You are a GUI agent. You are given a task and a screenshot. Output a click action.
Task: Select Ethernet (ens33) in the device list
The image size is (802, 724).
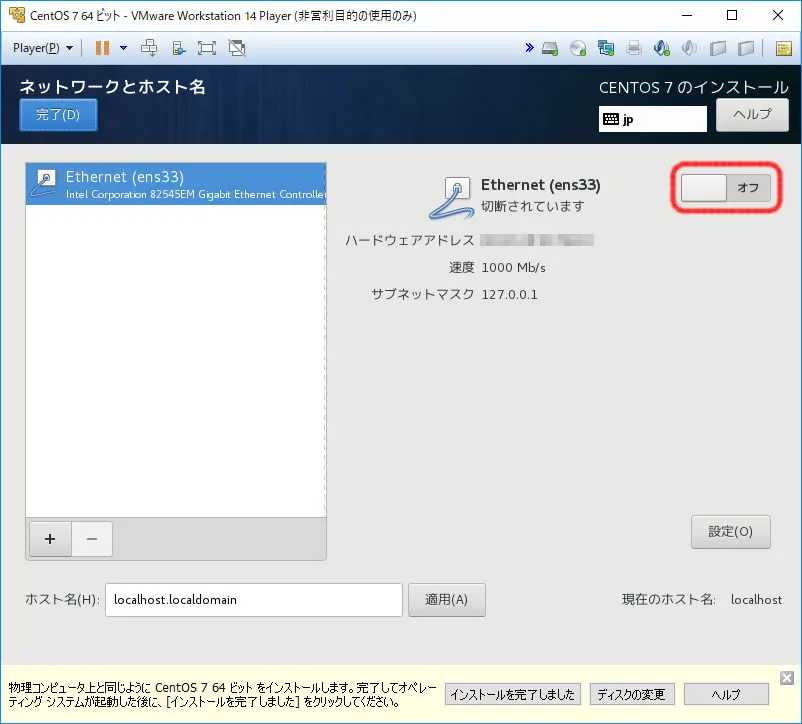click(176, 184)
